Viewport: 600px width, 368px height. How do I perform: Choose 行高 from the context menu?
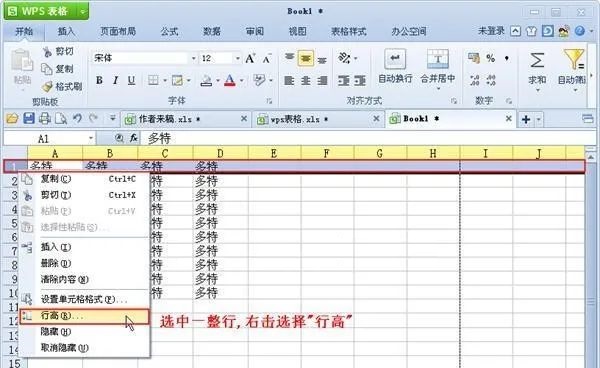85,316
